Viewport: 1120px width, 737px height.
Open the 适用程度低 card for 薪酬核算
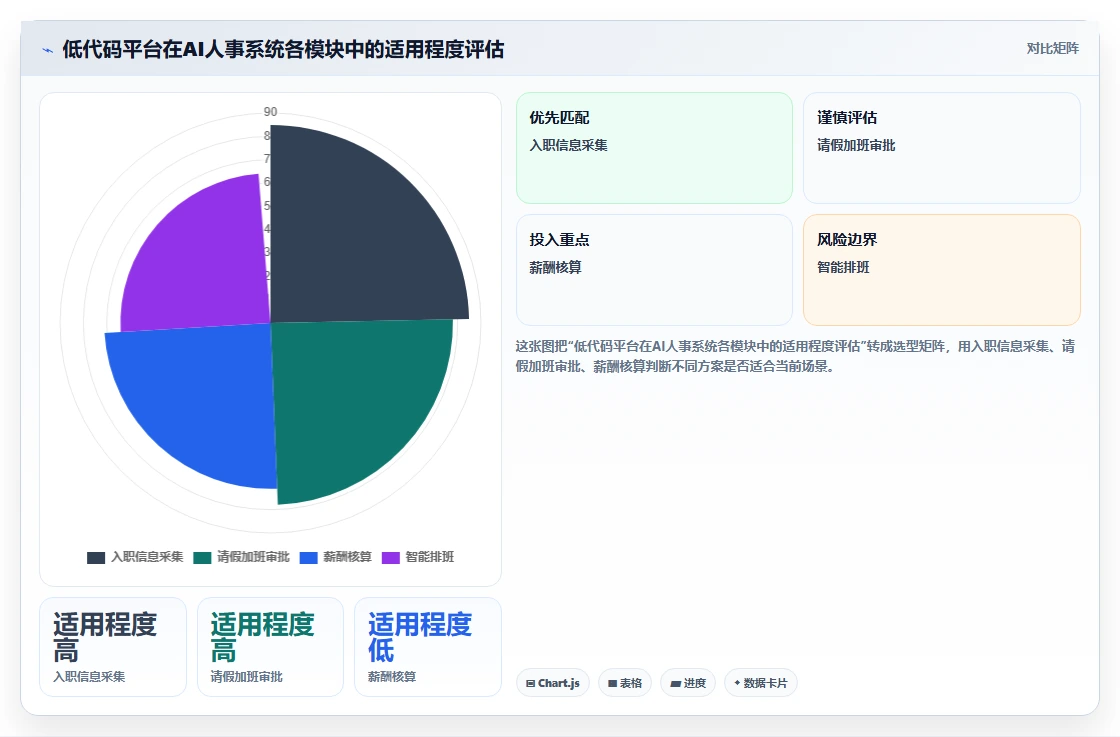tap(428, 647)
